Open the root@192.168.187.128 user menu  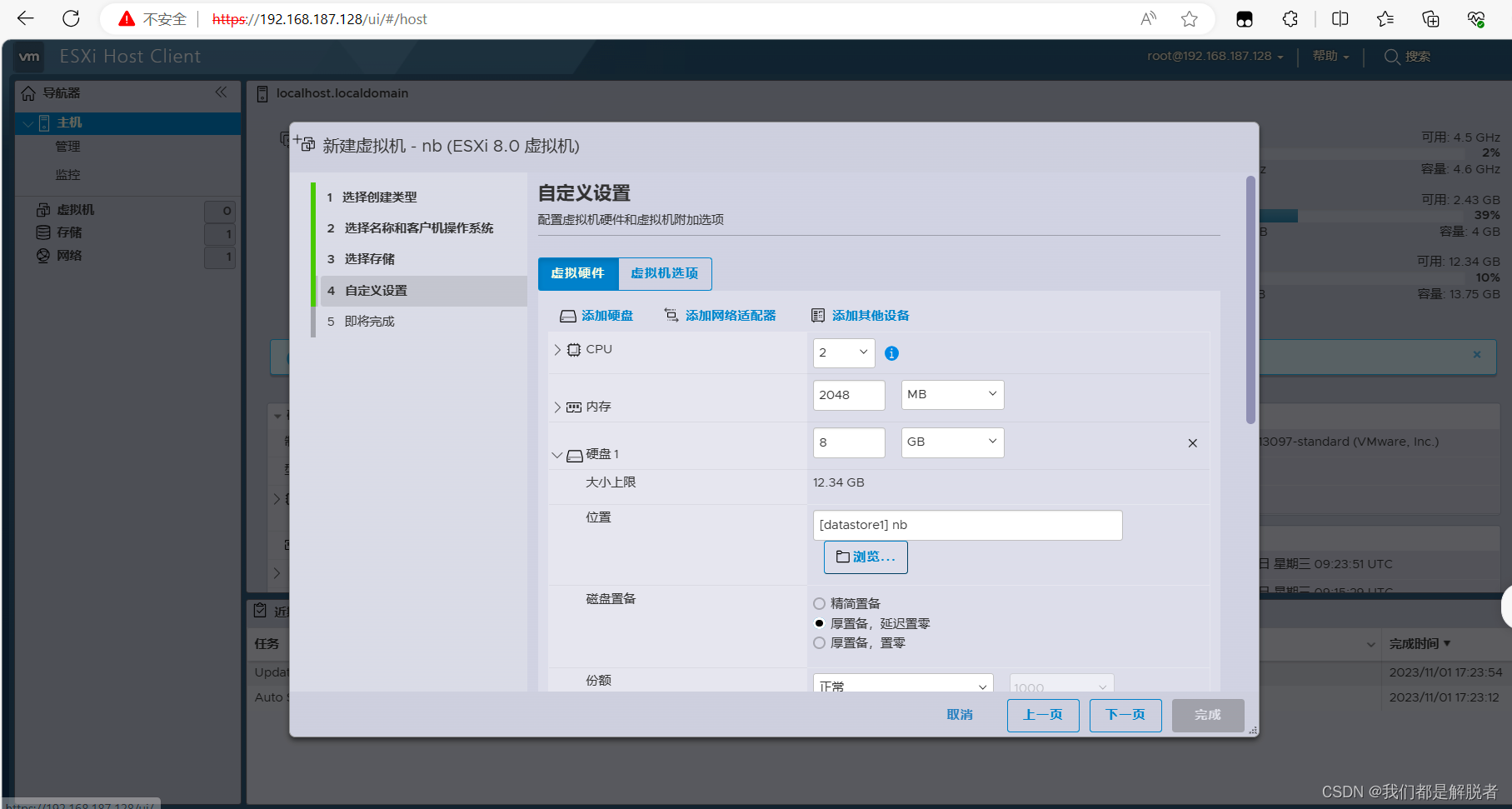[1215, 56]
